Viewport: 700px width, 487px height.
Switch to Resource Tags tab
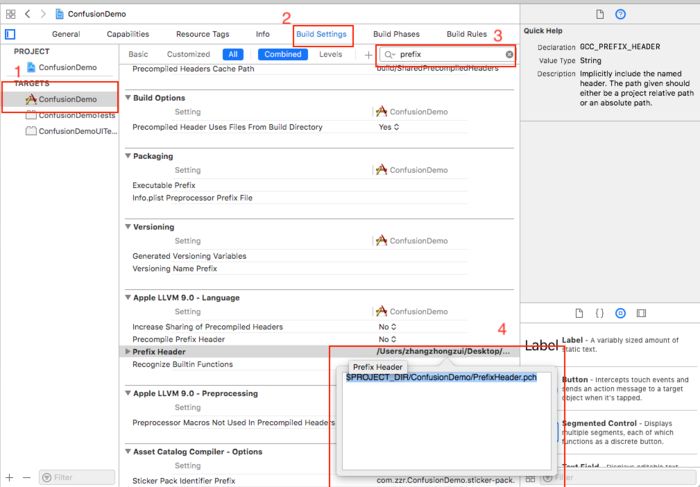202,34
